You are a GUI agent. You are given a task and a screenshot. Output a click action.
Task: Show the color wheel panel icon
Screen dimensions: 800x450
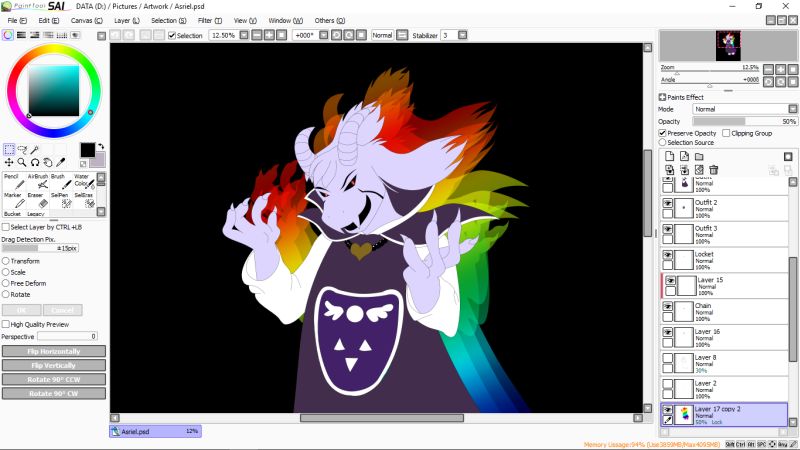pos(8,35)
